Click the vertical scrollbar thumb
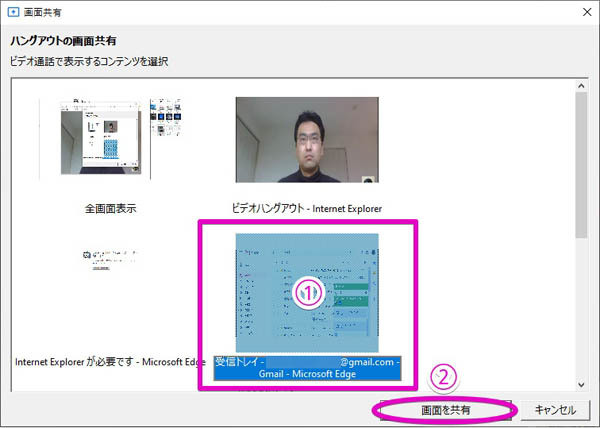 (582, 165)
